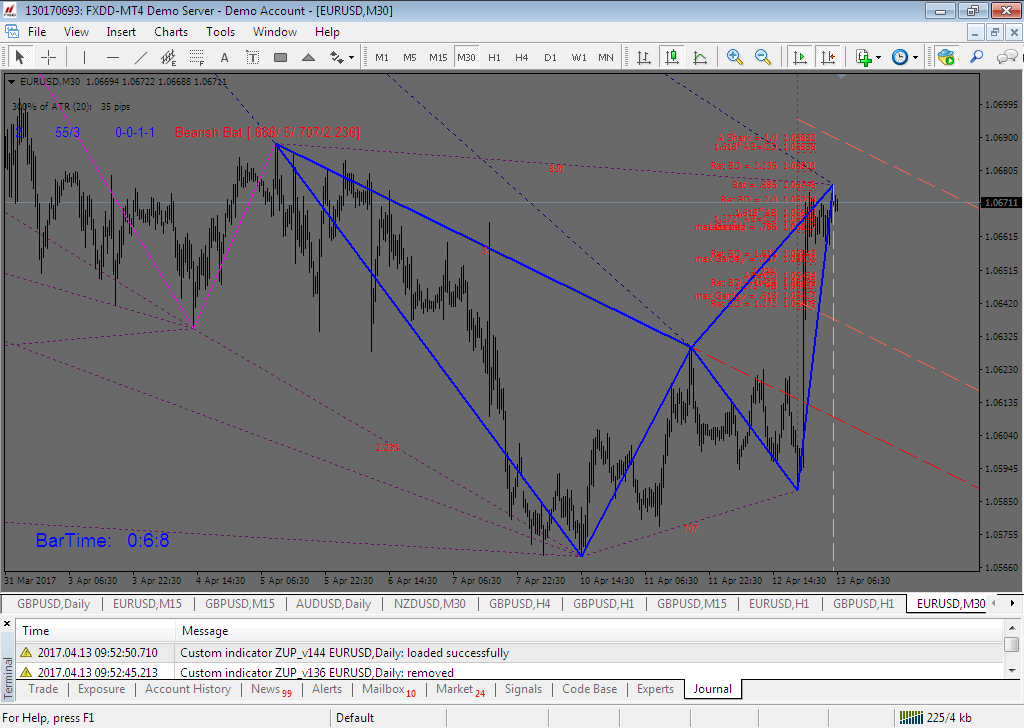Screen dimensions: 1024x728
Task: Open the News terminal tab
Action: [x=271, y=689]
